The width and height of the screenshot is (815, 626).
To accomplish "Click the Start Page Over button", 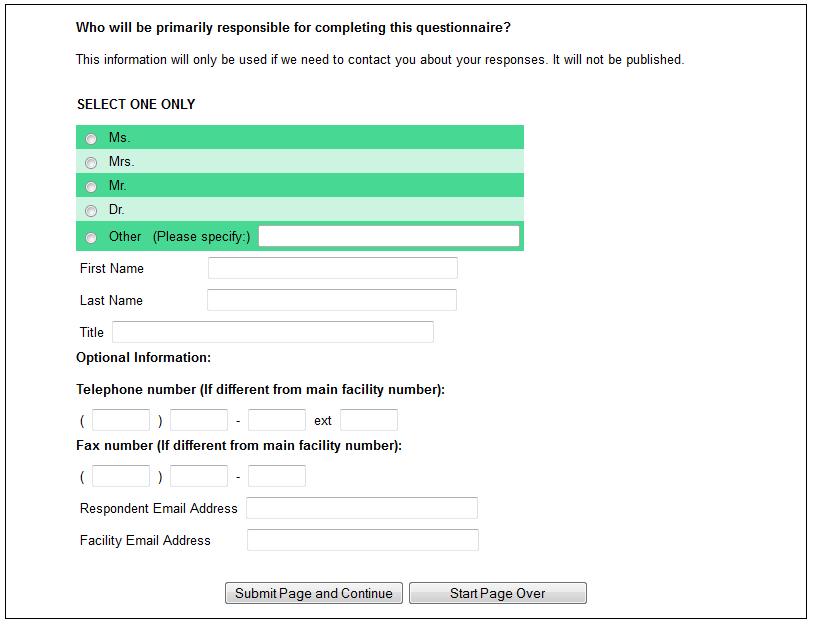I will pos(497,593).
